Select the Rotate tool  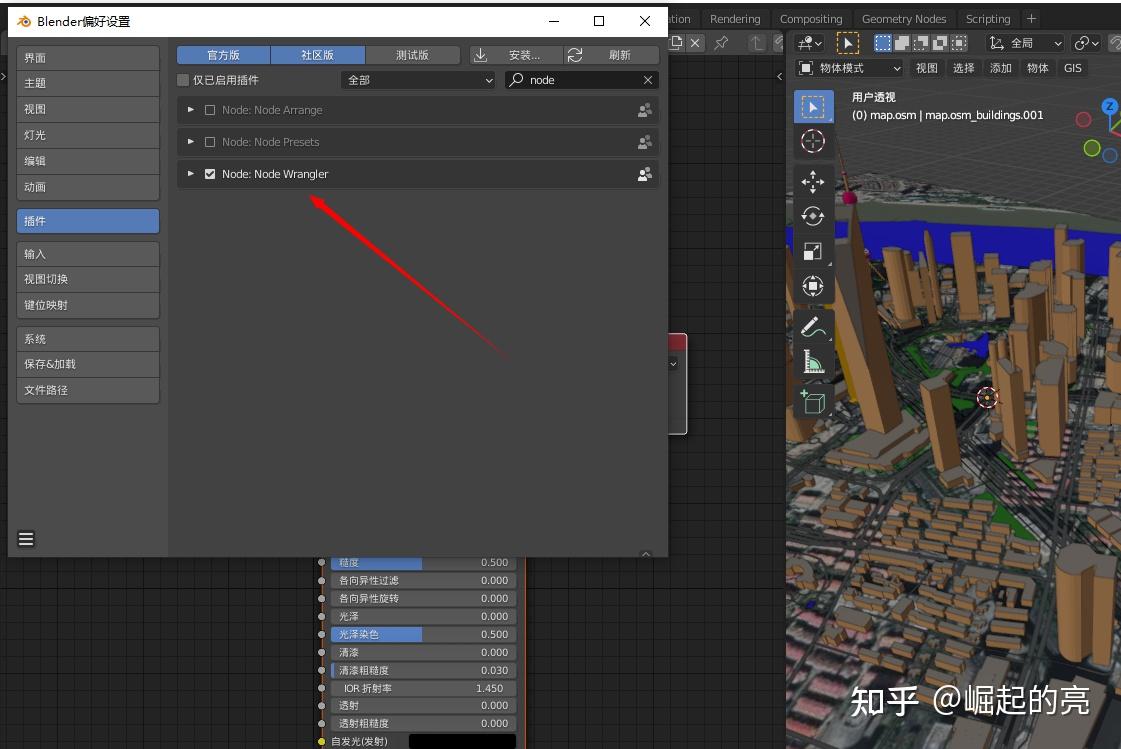click(x=813, y=216)
